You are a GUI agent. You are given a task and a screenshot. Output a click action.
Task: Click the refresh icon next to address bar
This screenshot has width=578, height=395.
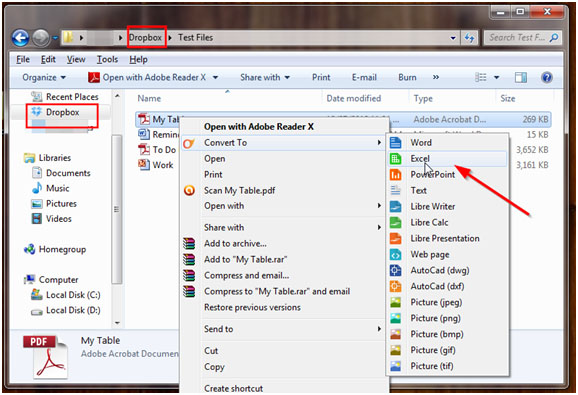[469, 38]
